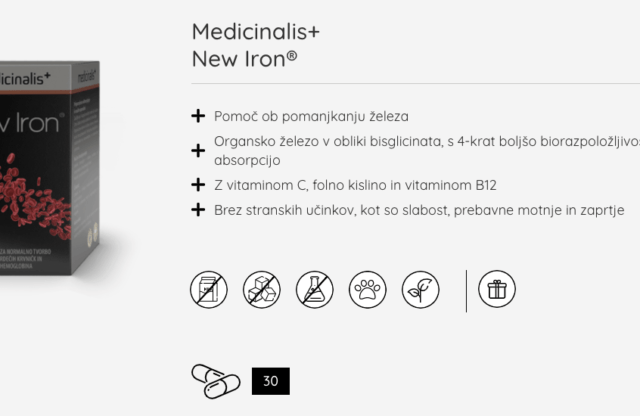Click the two capsules icon
The width and height of the screenshot is (640, 416).
click(216, 381)
